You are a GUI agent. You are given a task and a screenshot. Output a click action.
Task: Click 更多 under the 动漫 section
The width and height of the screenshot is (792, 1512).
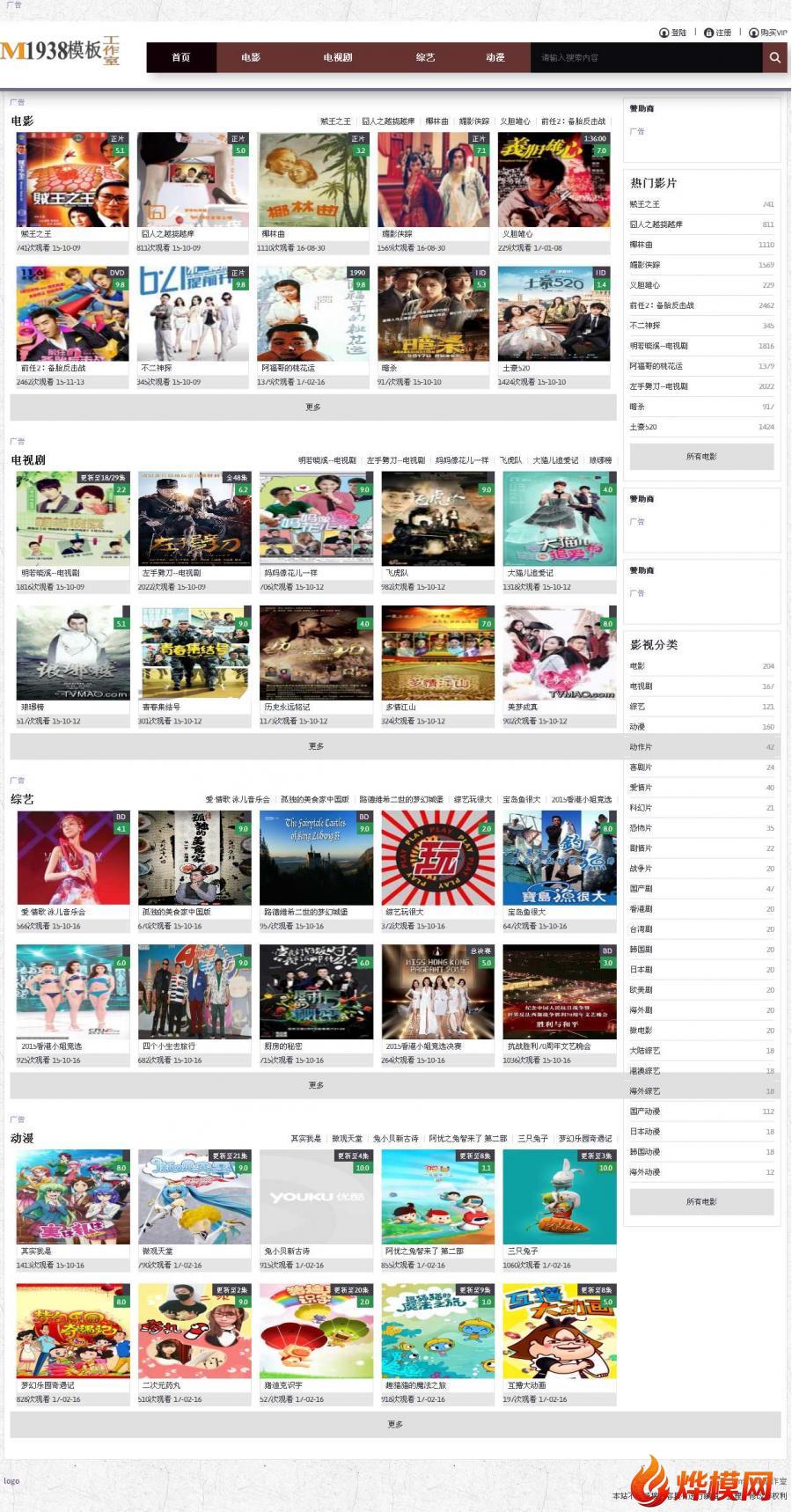tap(395, 1424)
